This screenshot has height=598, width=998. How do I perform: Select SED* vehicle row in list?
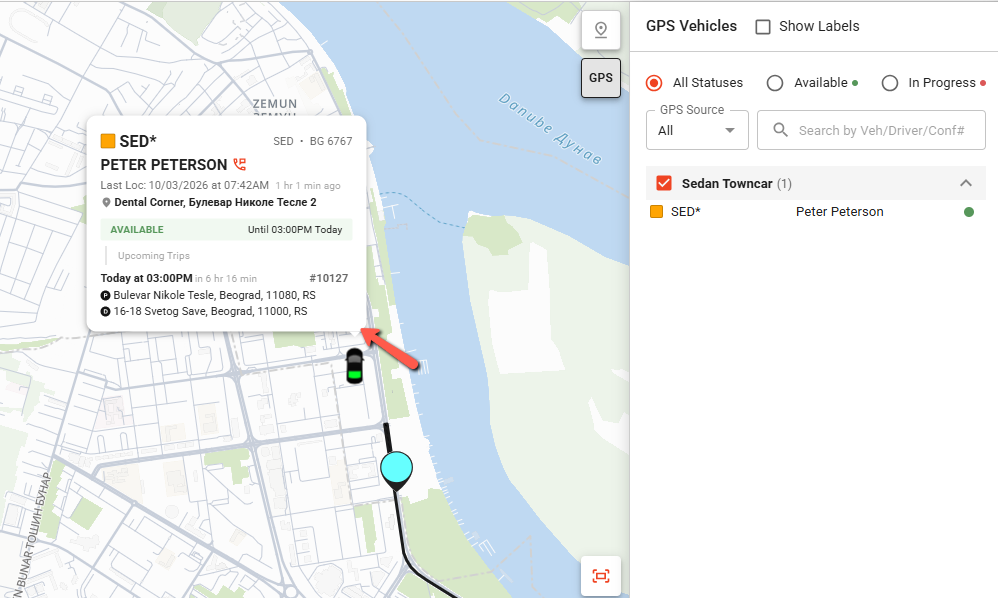pyautogui.click(x=686, y=212)
